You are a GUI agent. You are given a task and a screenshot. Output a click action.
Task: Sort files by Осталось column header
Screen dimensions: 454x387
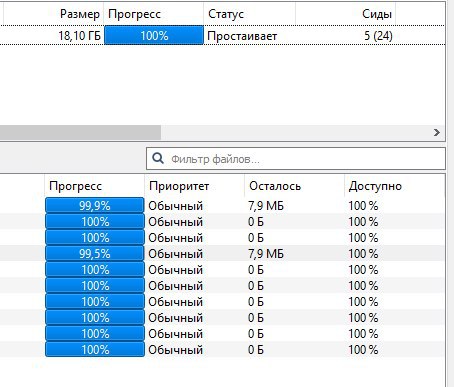[x=275, y=186]
